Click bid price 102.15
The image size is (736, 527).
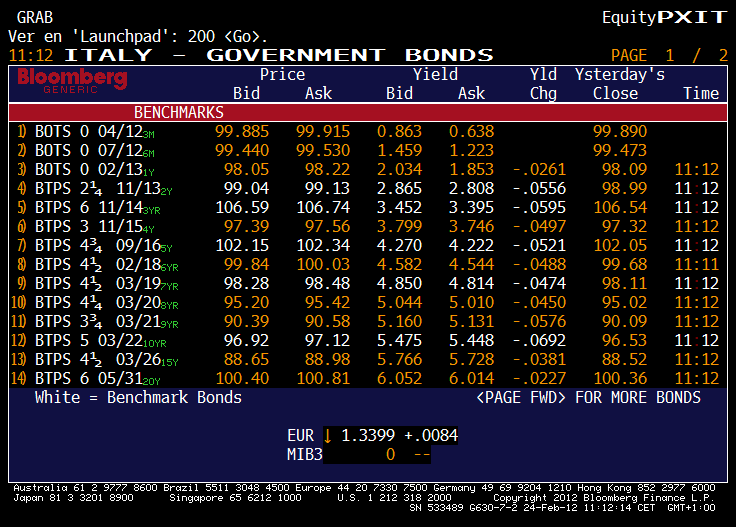point(242,245)
